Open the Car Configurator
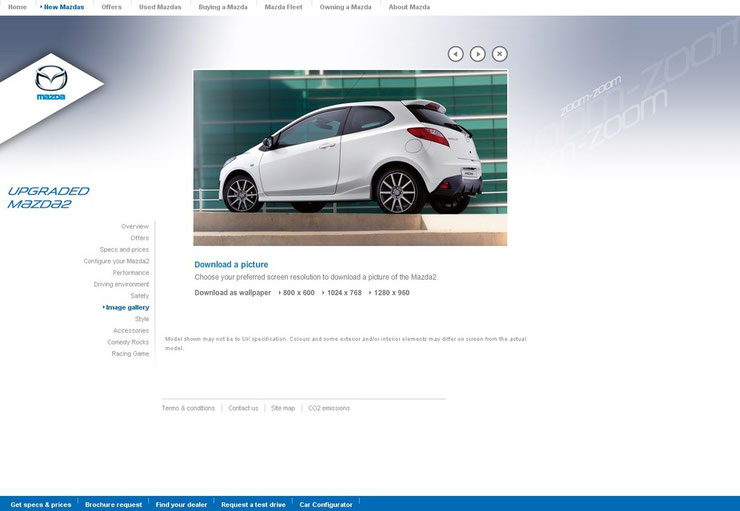740x511 pixels. click(326, 504)
